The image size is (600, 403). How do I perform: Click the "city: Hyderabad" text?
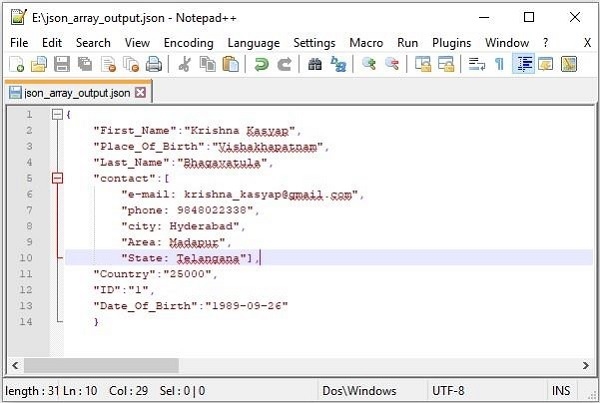[181, 226]
